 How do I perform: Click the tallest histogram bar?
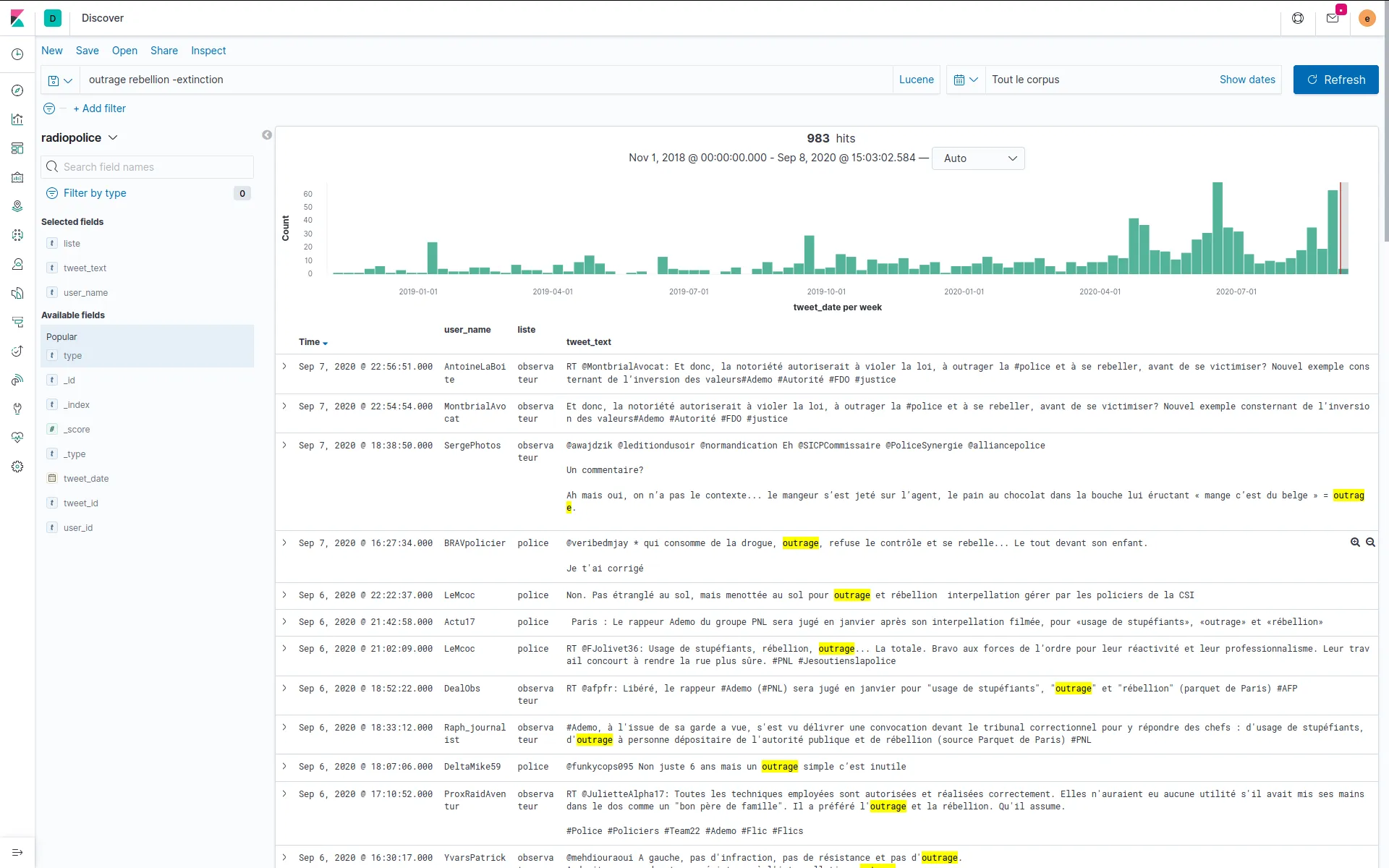(x=1218, y=228)
